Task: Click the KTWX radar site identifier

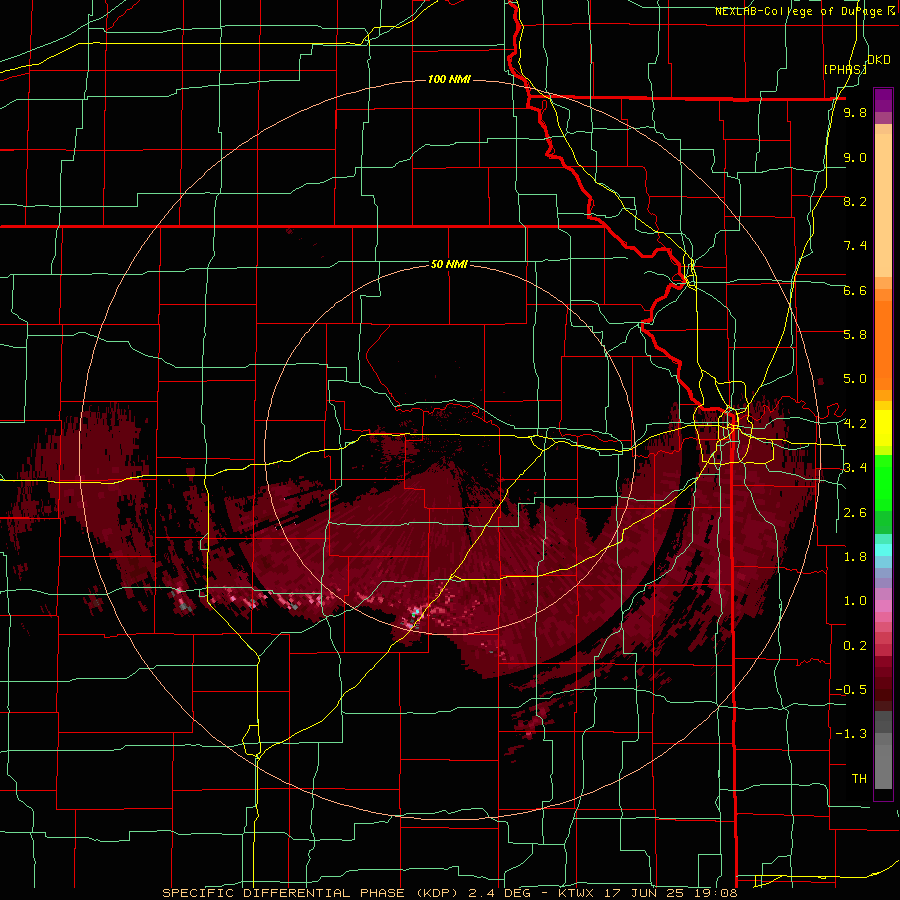Action: click(577, 893)
